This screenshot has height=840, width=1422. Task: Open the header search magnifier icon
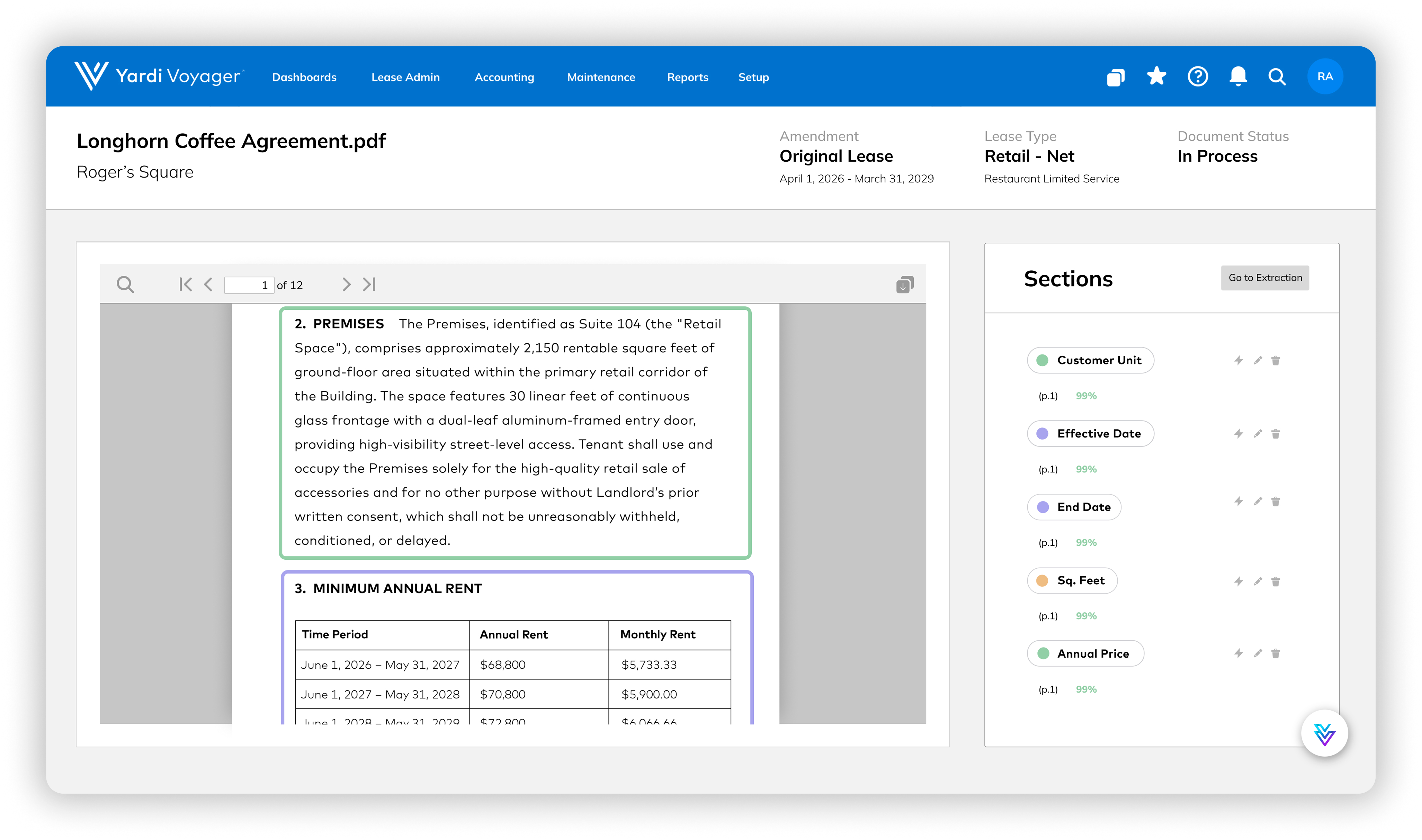tap(1277, 76)
